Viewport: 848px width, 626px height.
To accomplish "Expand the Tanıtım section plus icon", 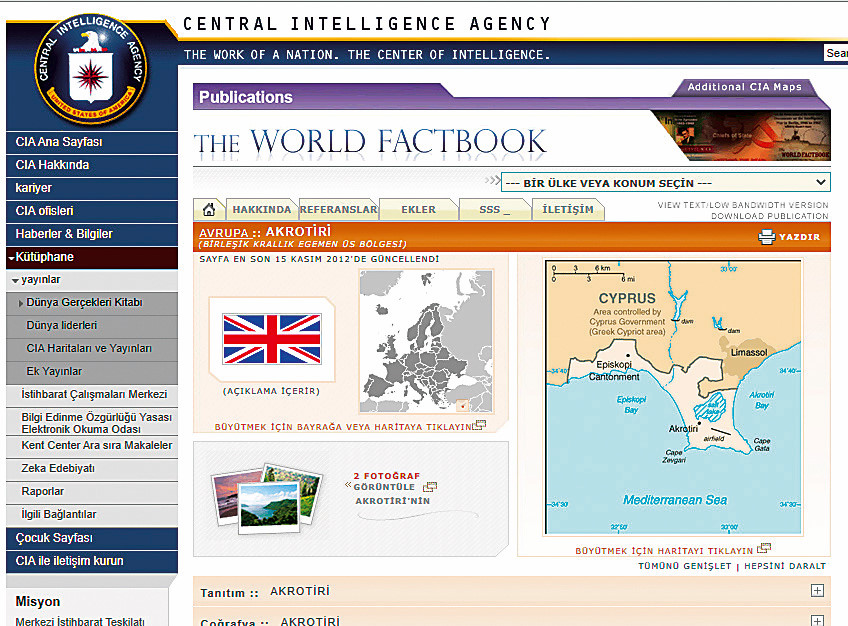I will [817, 591].
